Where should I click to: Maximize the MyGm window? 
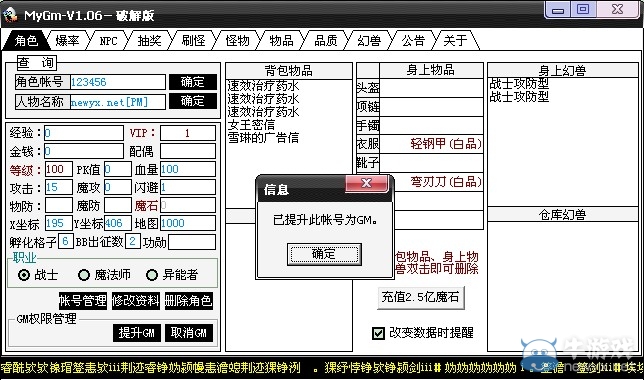pos(583,9)
